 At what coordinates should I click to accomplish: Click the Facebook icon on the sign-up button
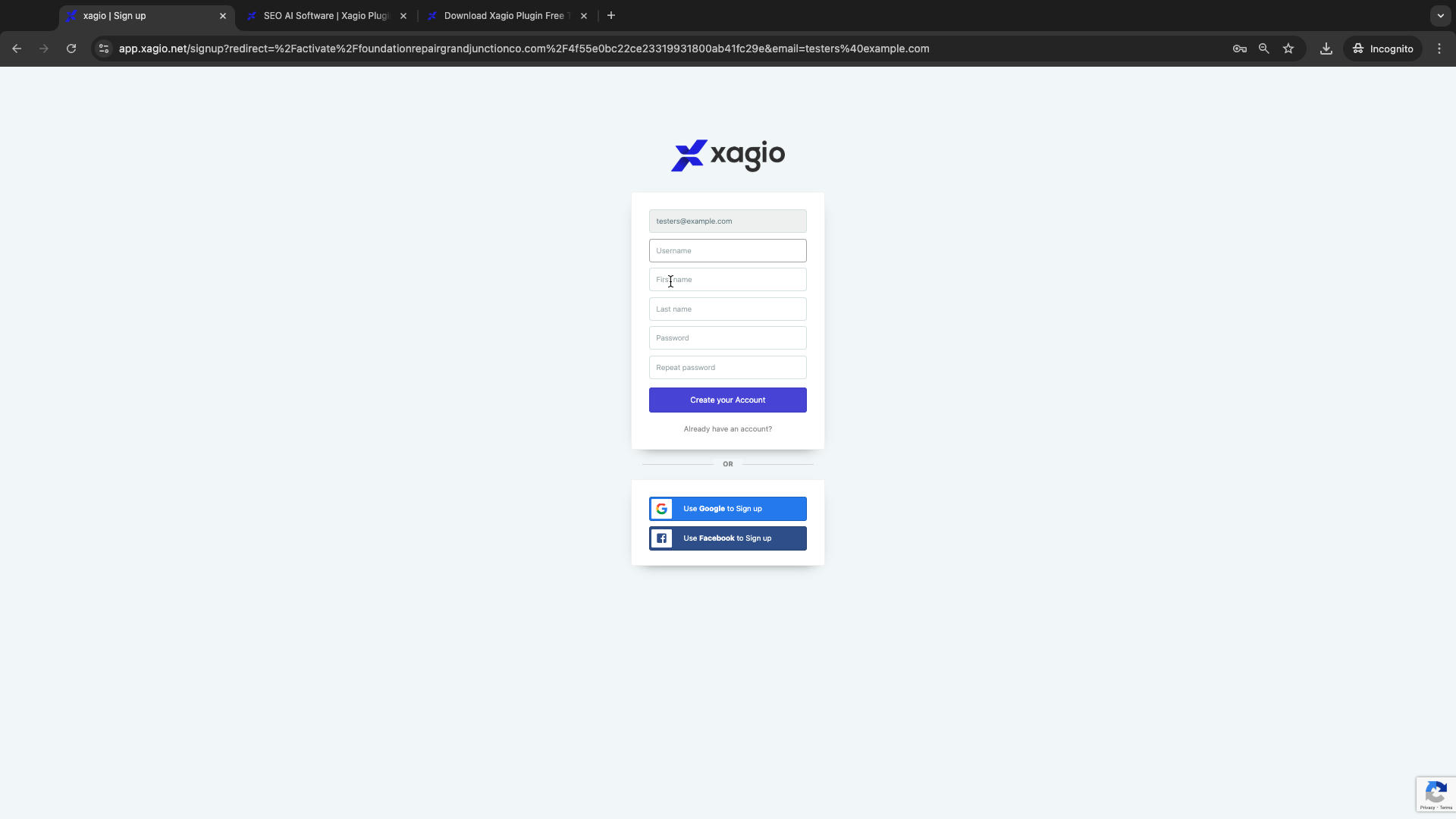(x=661, y=538)
